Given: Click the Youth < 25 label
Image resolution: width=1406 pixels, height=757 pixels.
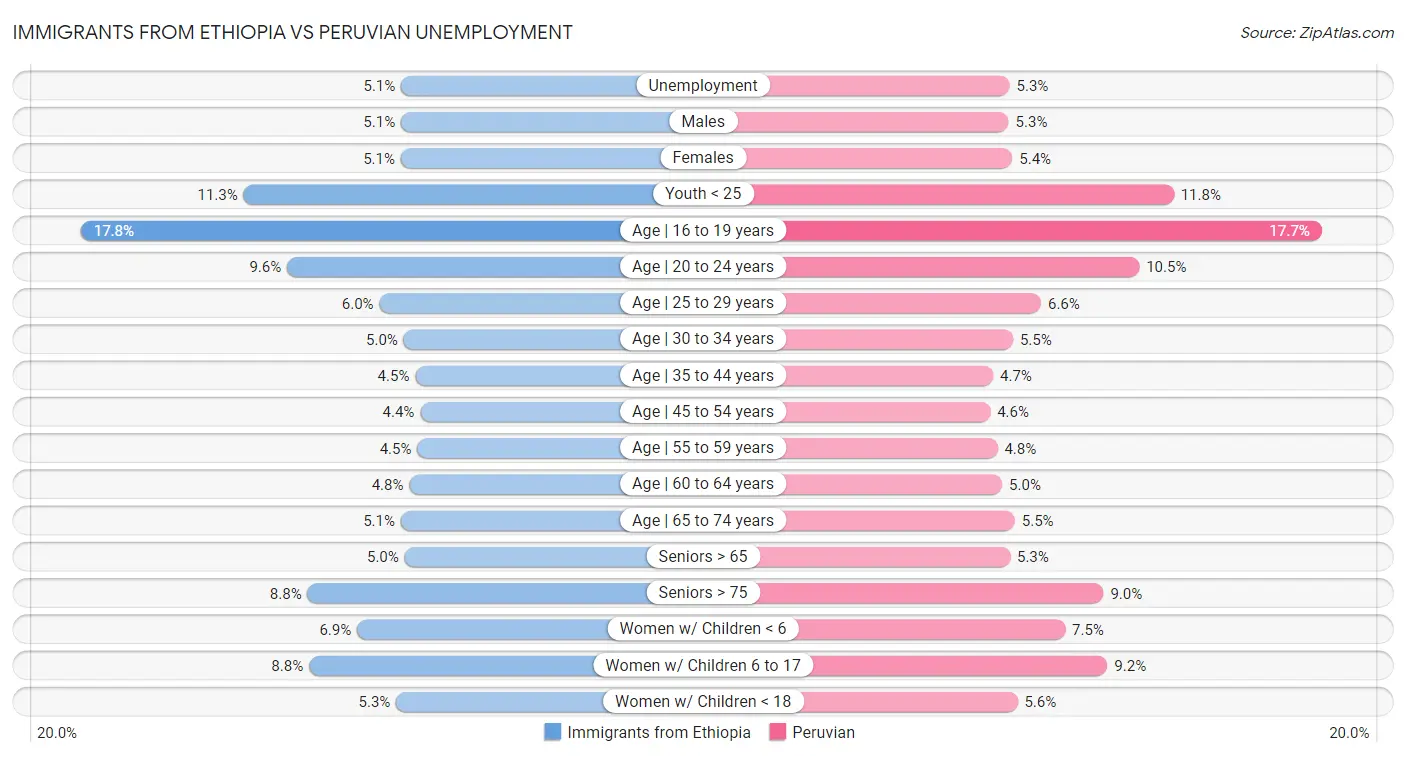Looking at the screenshot, I should coord(703,194).
